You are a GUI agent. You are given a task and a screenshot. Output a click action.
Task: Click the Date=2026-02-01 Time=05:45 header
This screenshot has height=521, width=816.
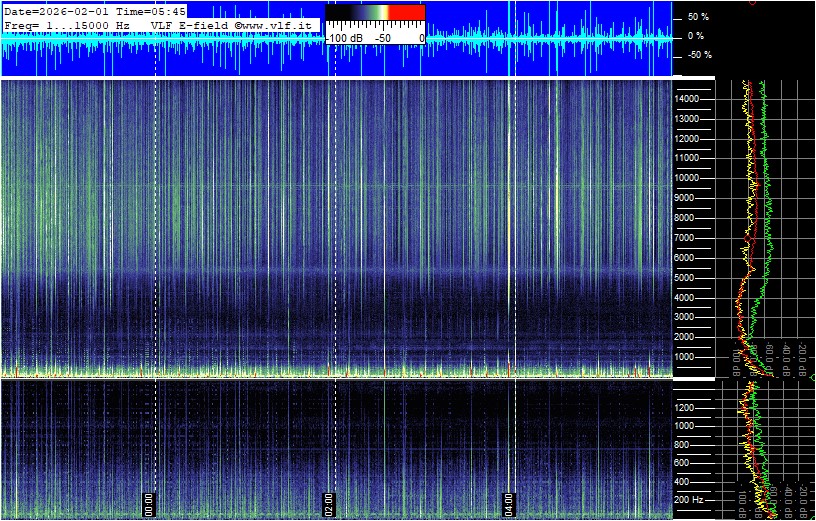click(x=95, y=11)
